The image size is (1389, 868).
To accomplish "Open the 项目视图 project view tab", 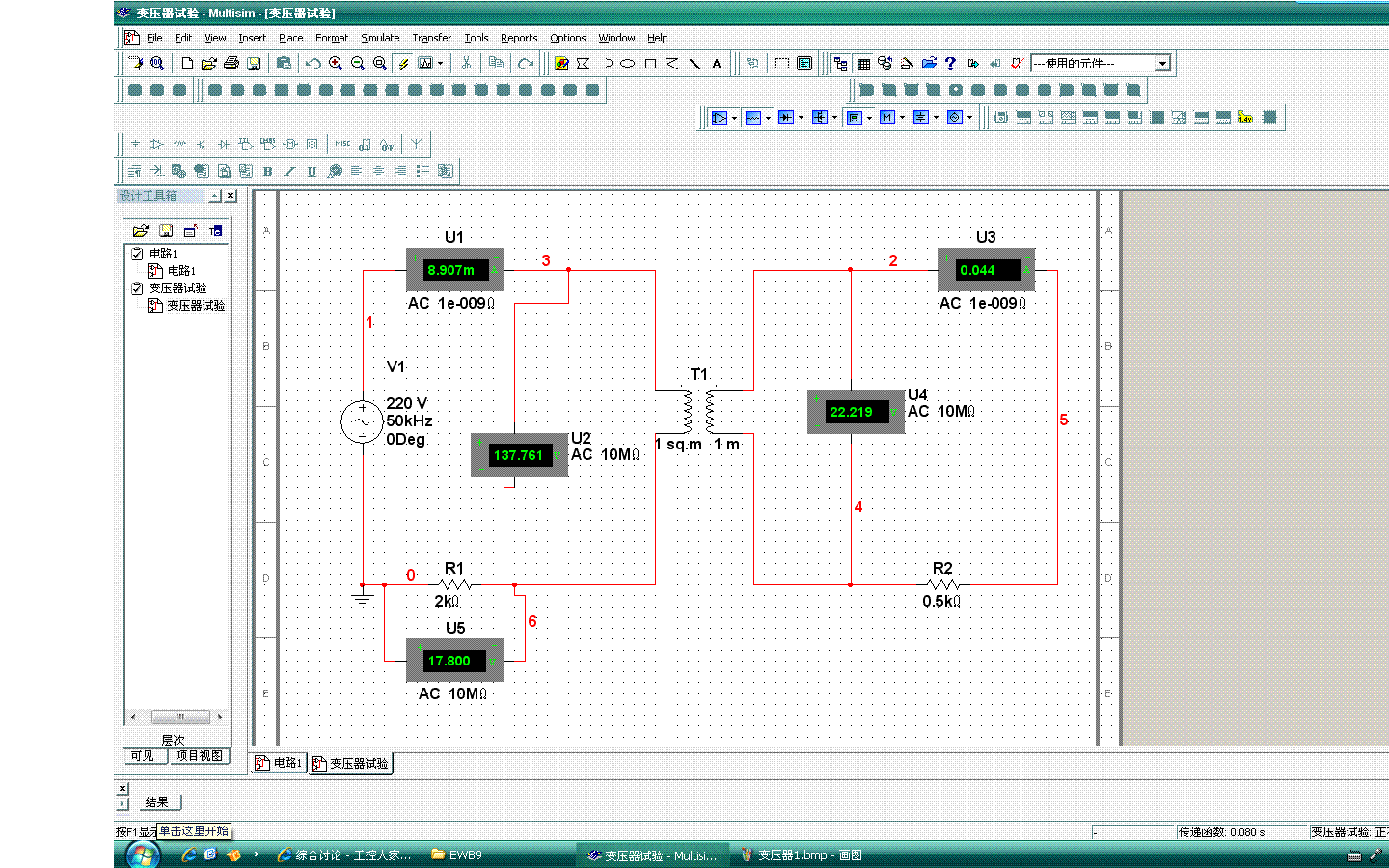I will 200,756.
